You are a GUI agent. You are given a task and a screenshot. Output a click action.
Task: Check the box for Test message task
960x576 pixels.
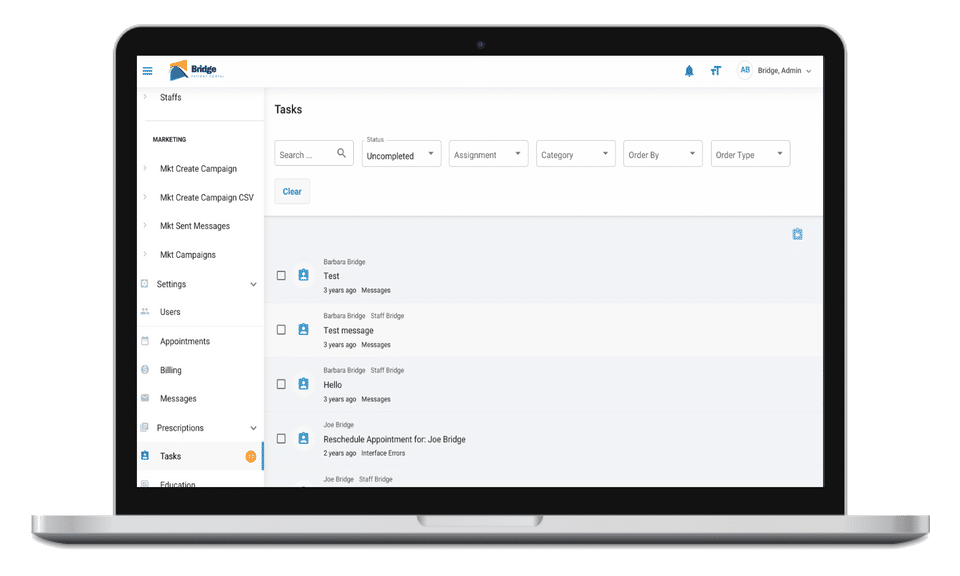[x=281, y=330]
